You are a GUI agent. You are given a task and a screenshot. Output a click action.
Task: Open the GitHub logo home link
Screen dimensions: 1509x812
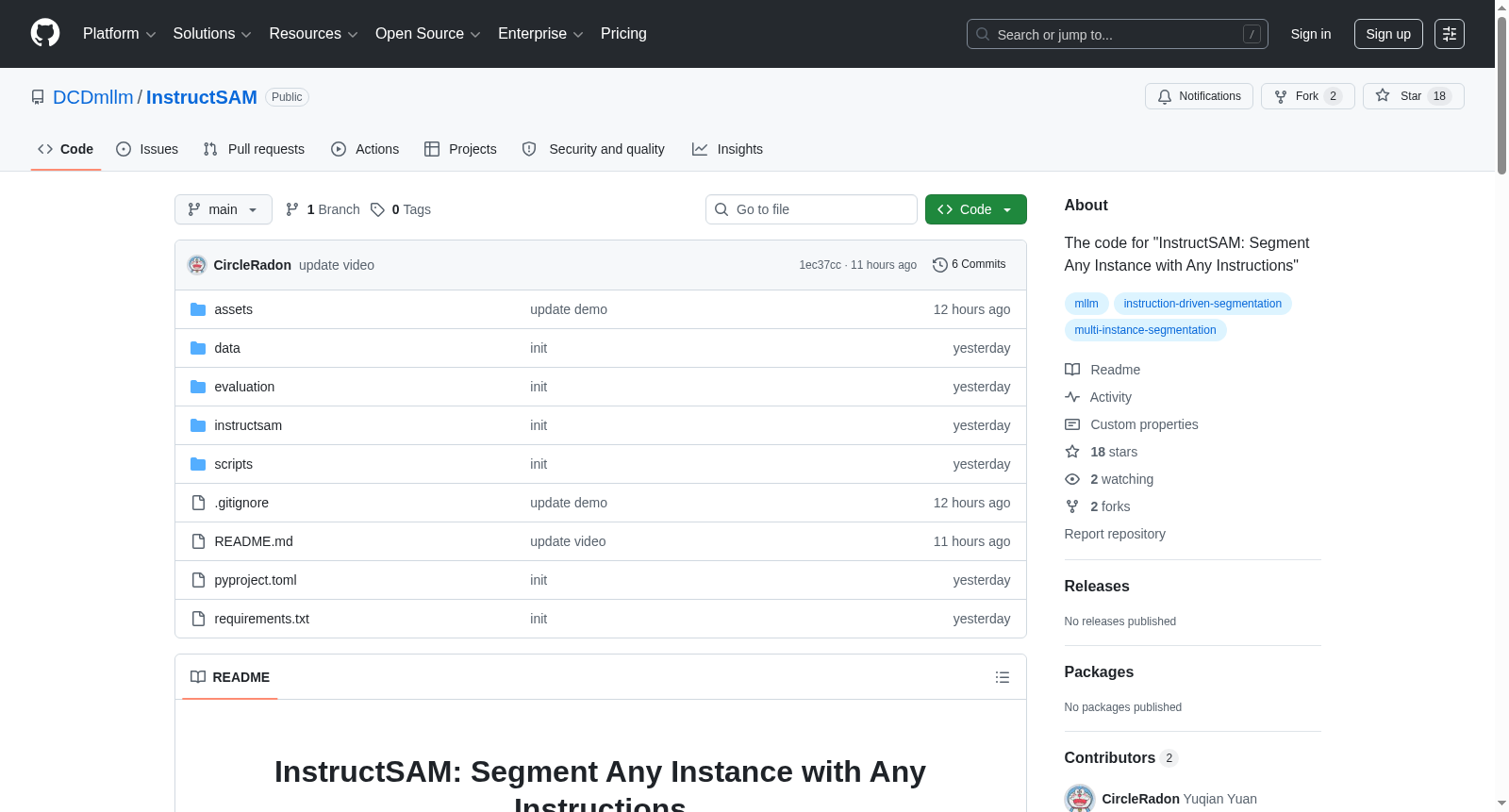point(45,33)
